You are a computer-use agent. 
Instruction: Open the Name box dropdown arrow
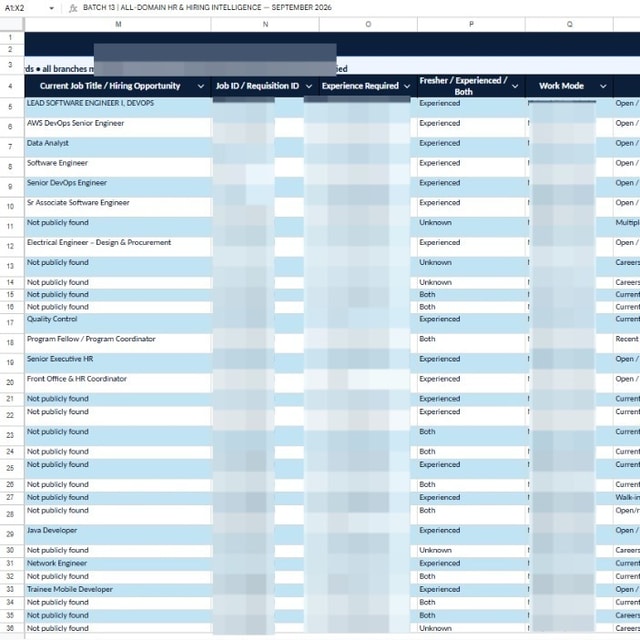coord(51,8)
